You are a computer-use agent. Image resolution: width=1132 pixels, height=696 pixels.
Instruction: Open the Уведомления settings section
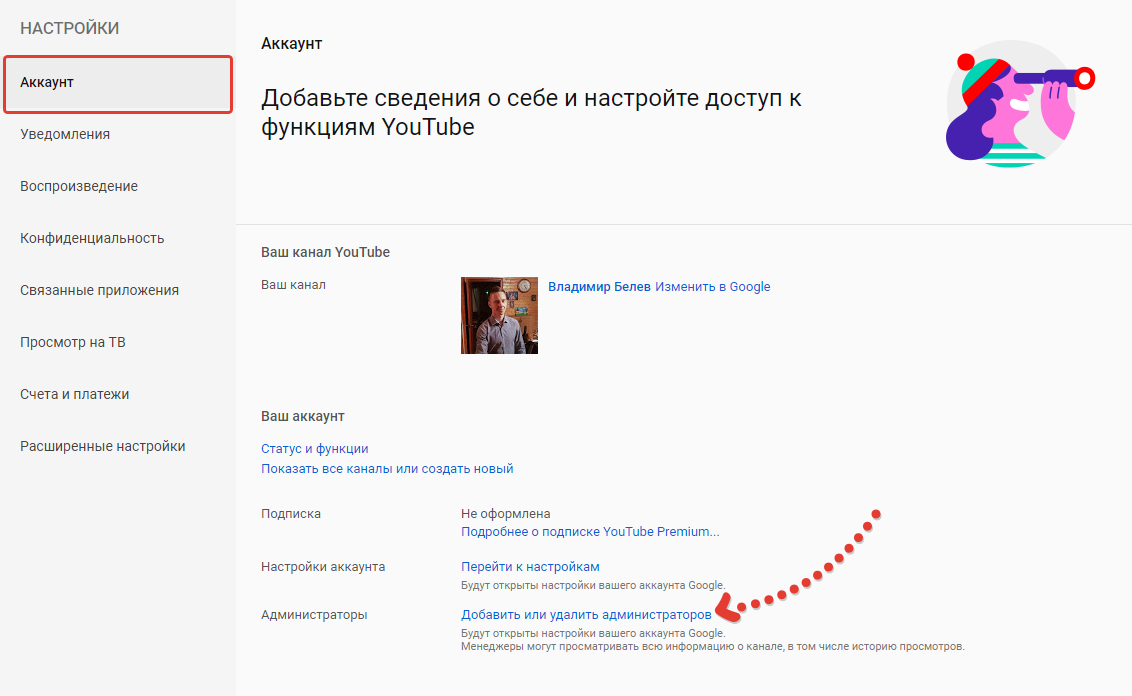pyautogui.click(x=65, y=134)
